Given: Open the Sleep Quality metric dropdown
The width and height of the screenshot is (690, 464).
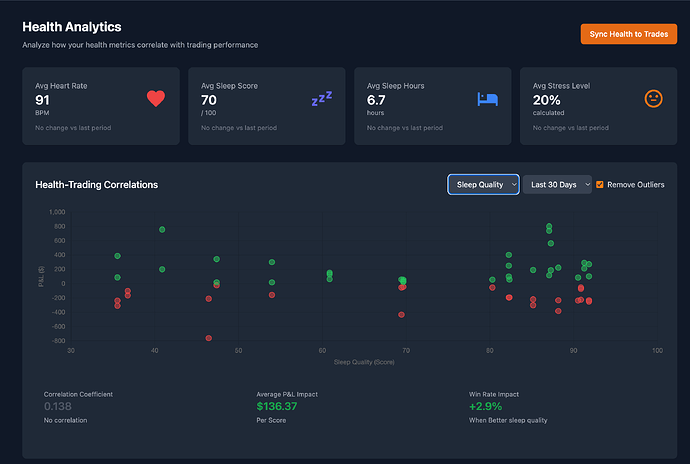Looking at the screenshot, I should (483, 185).
